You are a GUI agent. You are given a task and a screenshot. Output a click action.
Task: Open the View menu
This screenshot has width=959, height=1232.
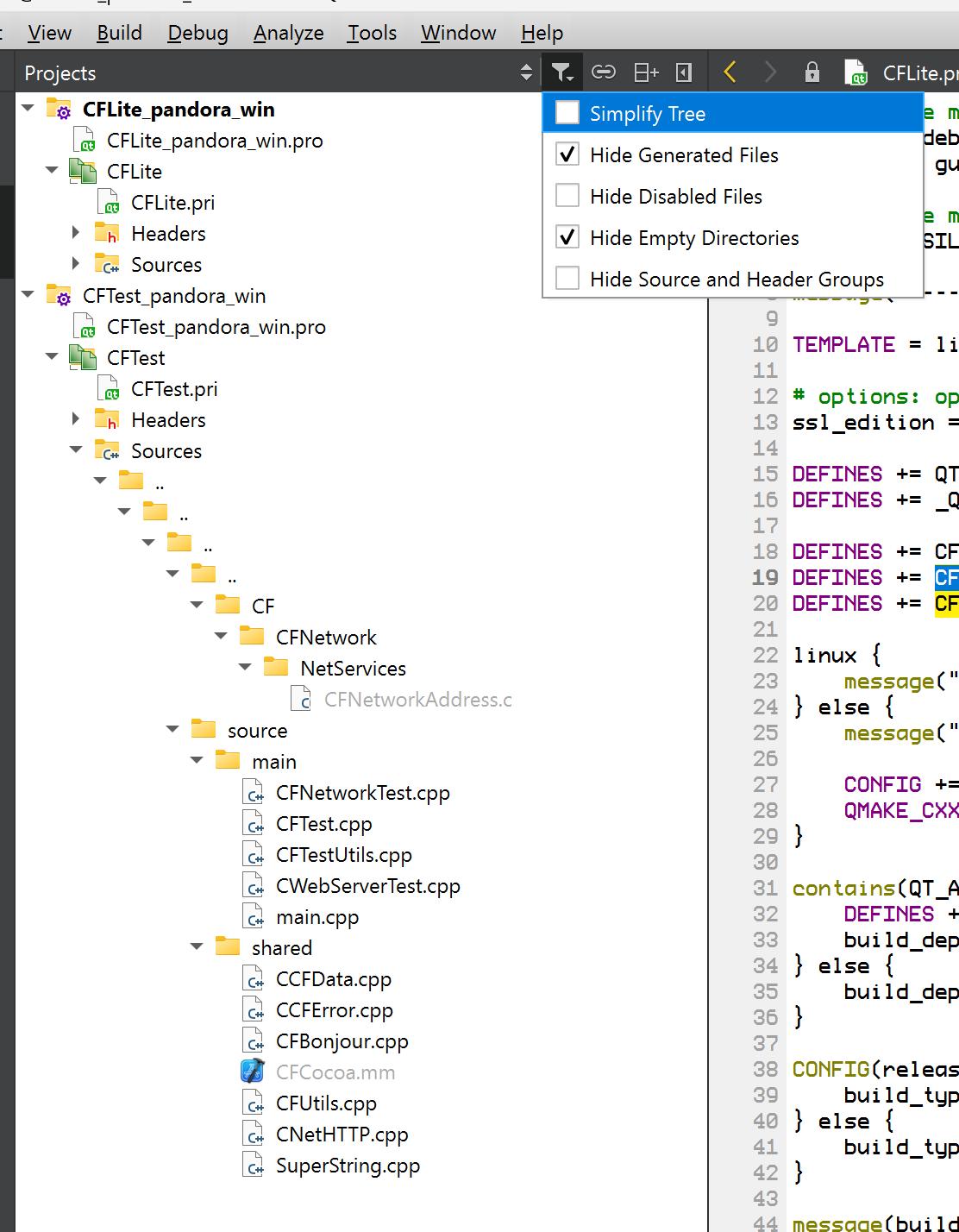pyautogui.click(x=50, y=33)
